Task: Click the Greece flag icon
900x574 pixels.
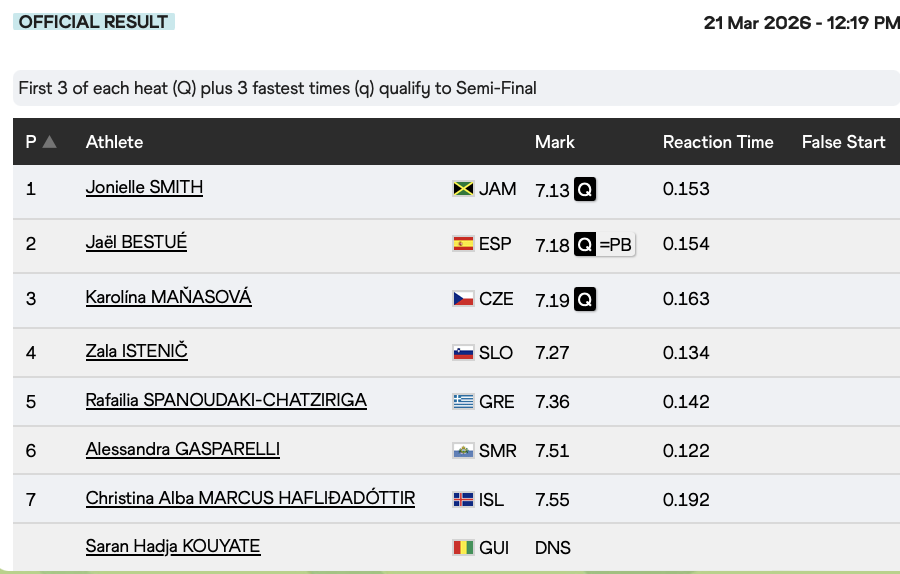Action: [463, 402]
